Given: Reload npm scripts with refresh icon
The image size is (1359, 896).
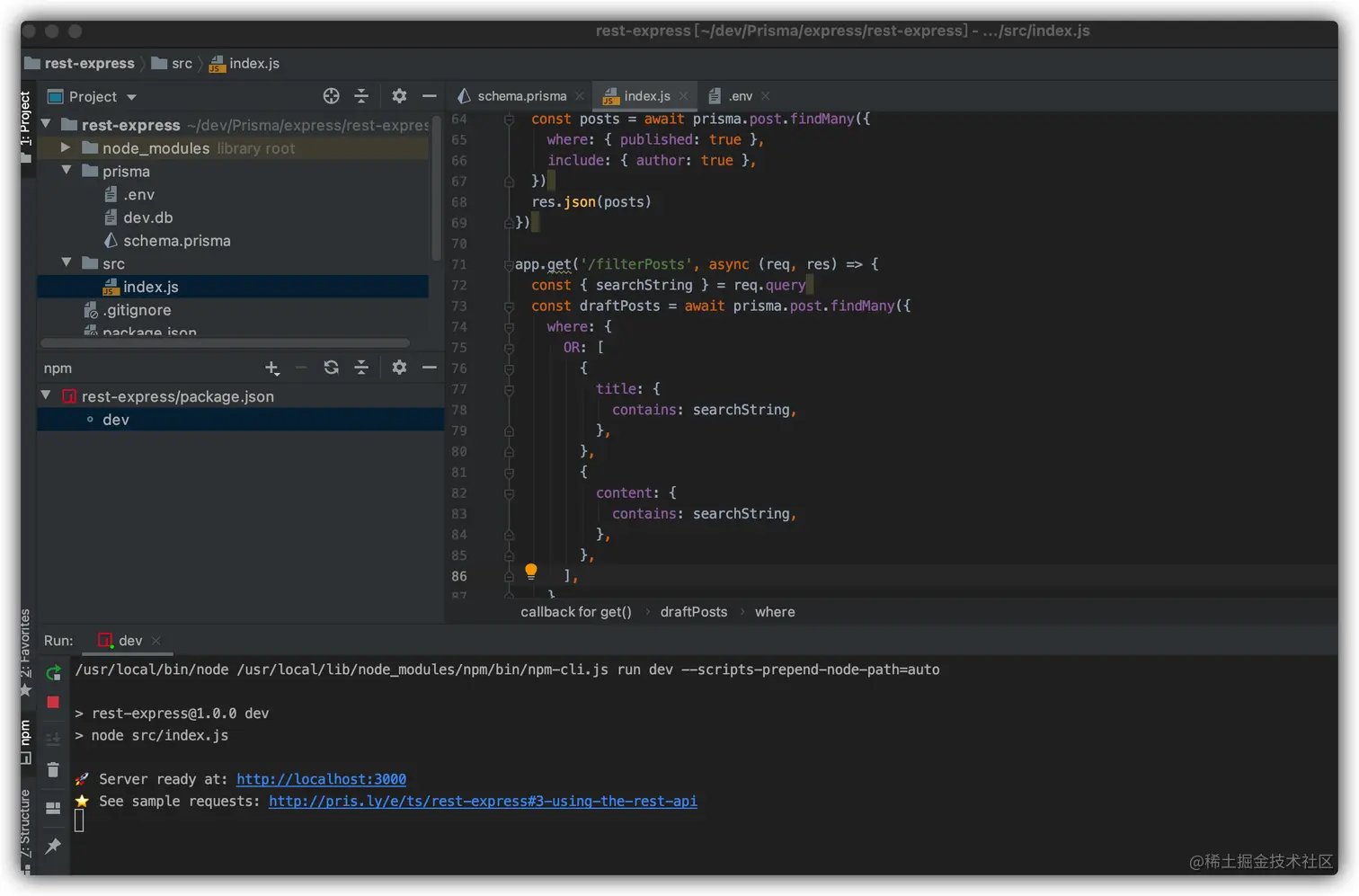Looking at the screenshot, I should point(331,368).
